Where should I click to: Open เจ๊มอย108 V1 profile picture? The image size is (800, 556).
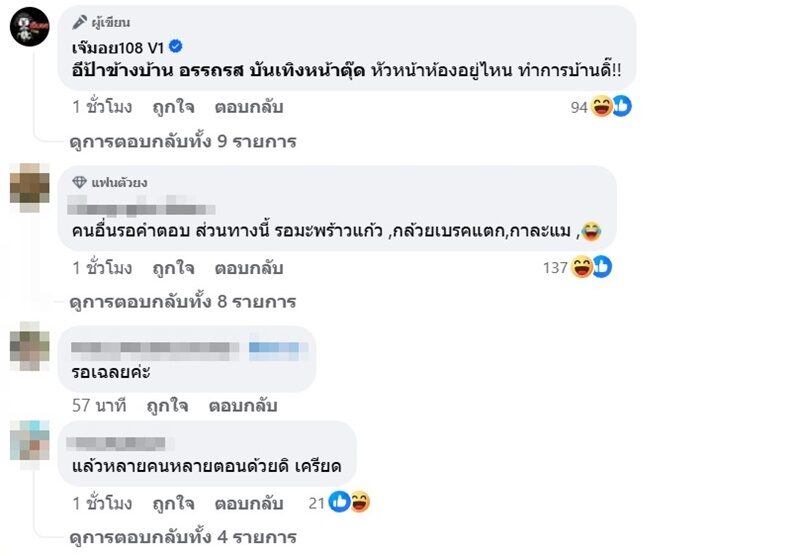point(30,26)
